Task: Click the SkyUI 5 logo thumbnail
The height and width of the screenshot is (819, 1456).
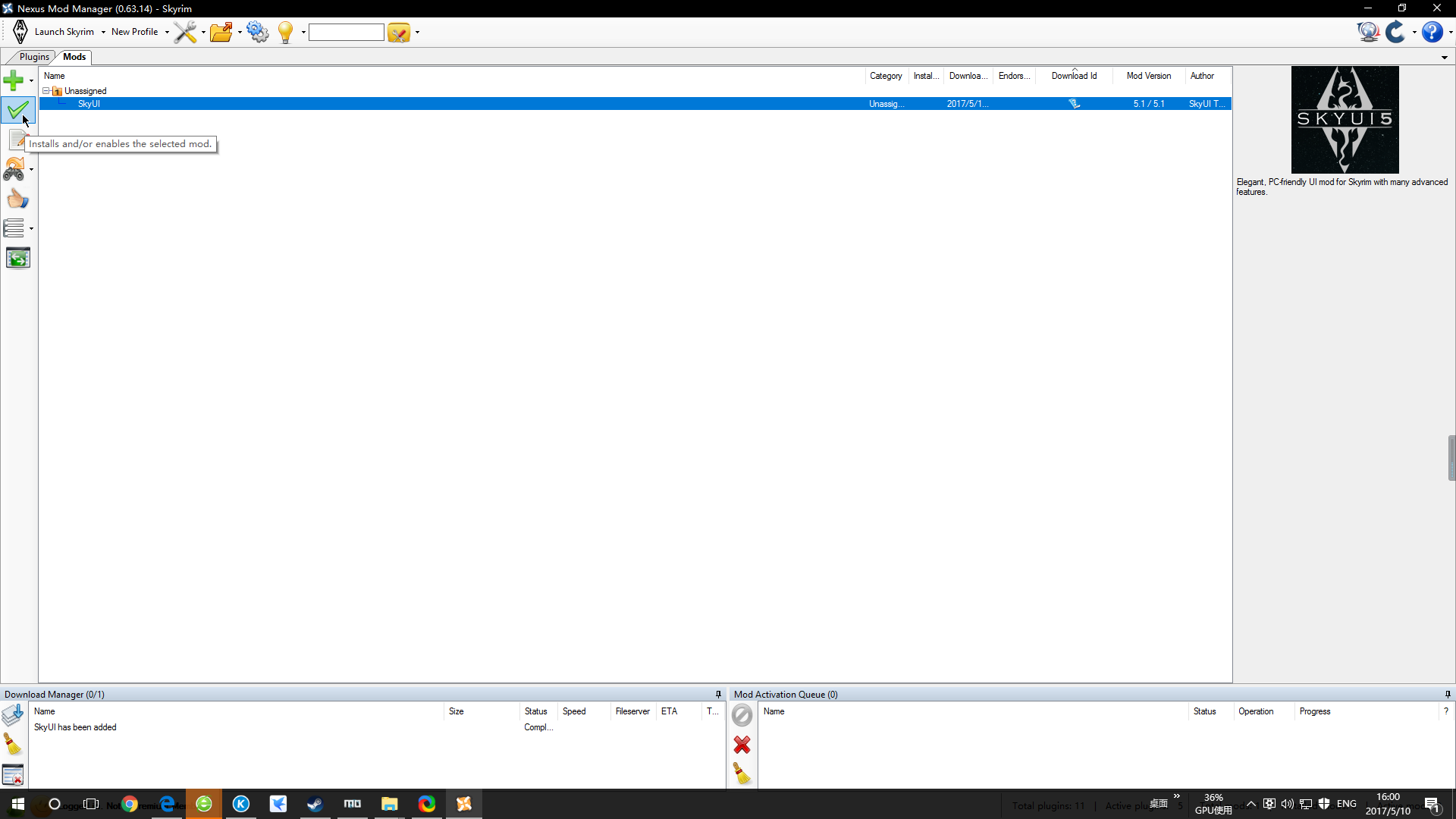Action: coord(1345,120)
